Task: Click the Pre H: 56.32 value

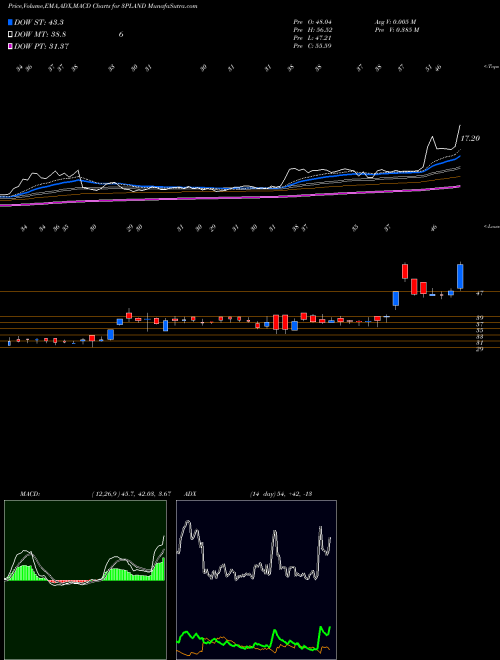Action: point(312,30)
